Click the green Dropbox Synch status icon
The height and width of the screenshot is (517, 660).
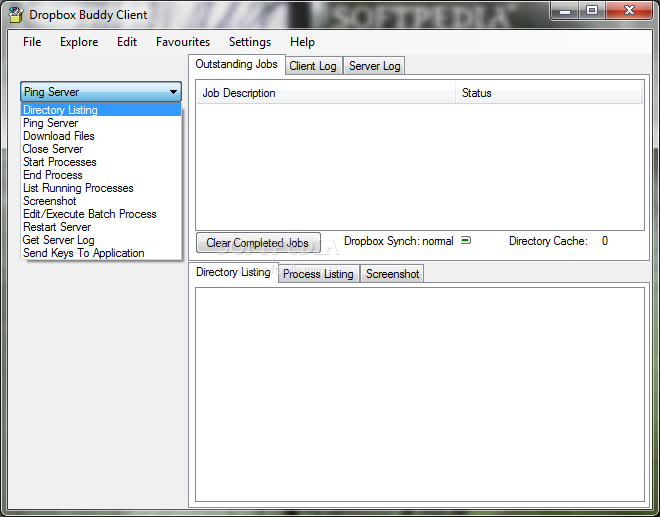(466, 240)
